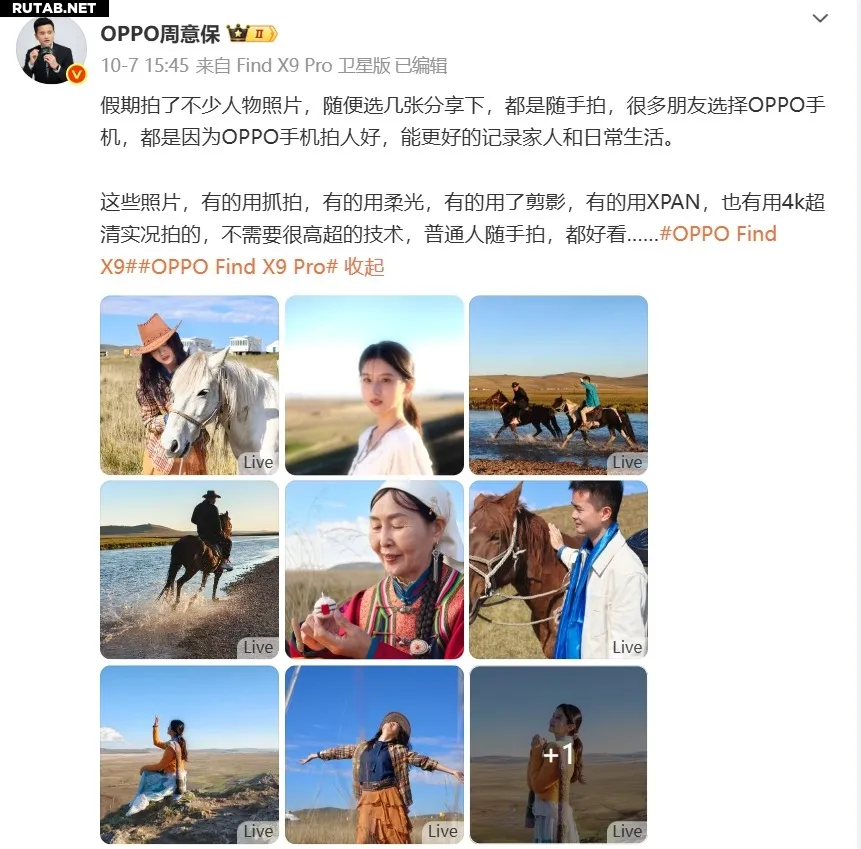Open photo of woman with white horse

tap(189, 385)
